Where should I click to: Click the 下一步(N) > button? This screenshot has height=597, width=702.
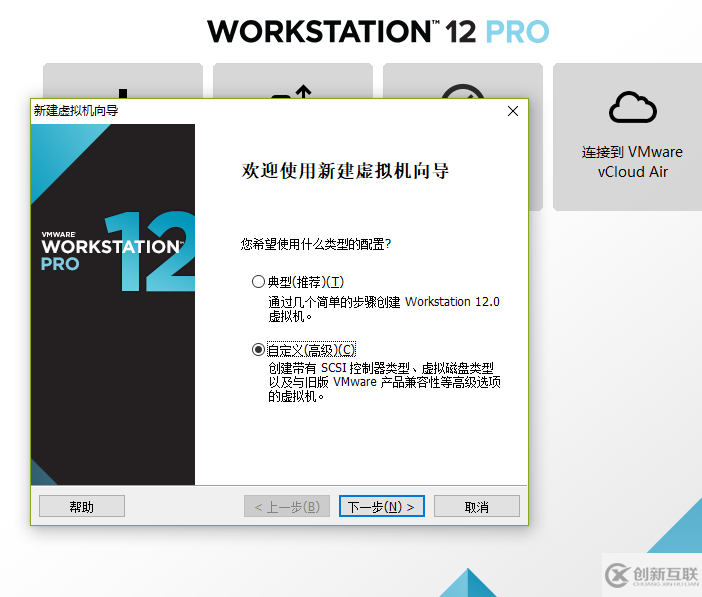381,506
